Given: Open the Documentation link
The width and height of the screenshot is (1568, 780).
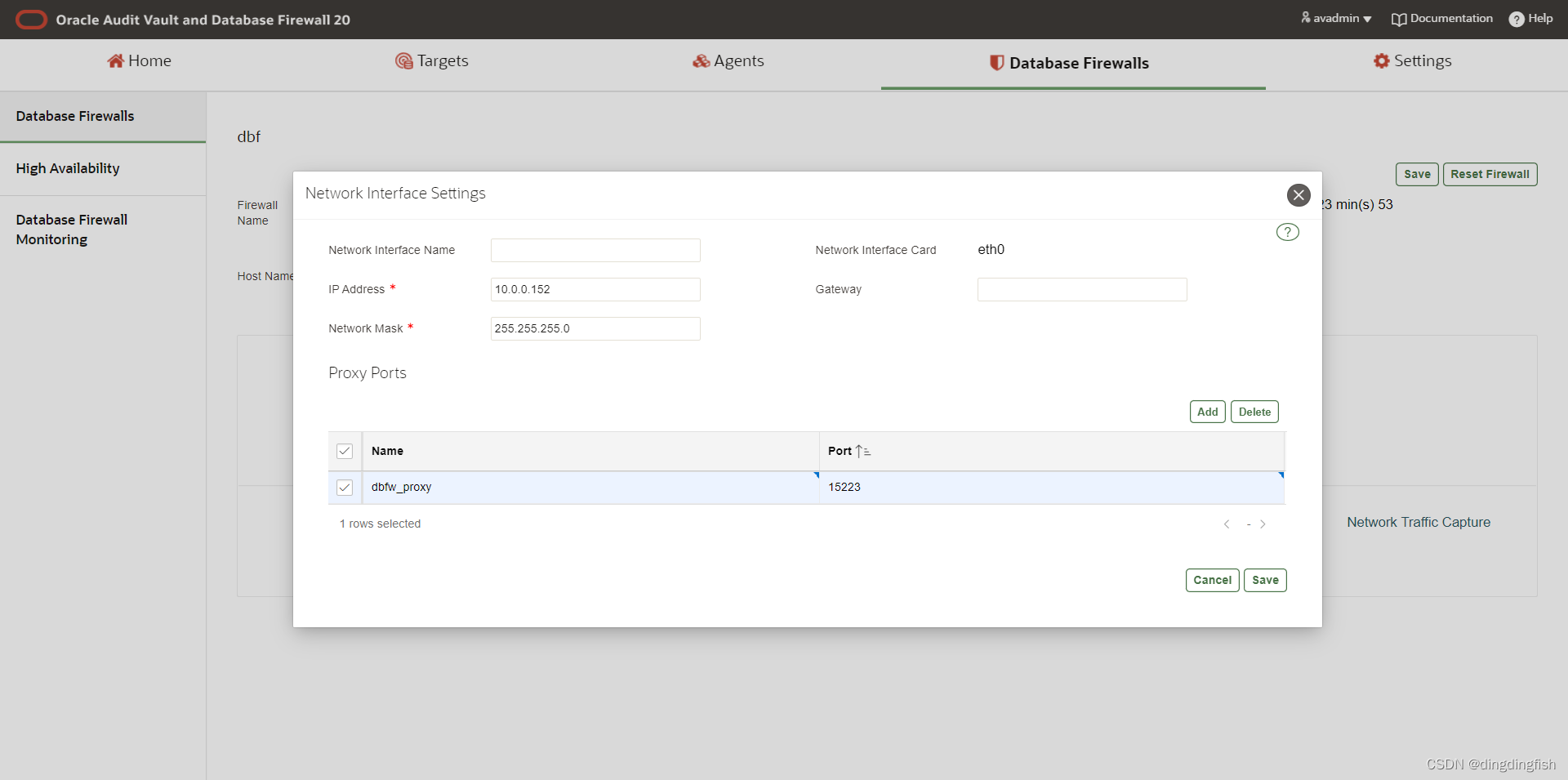Looking at the screenshot, I should point(1442,18).
